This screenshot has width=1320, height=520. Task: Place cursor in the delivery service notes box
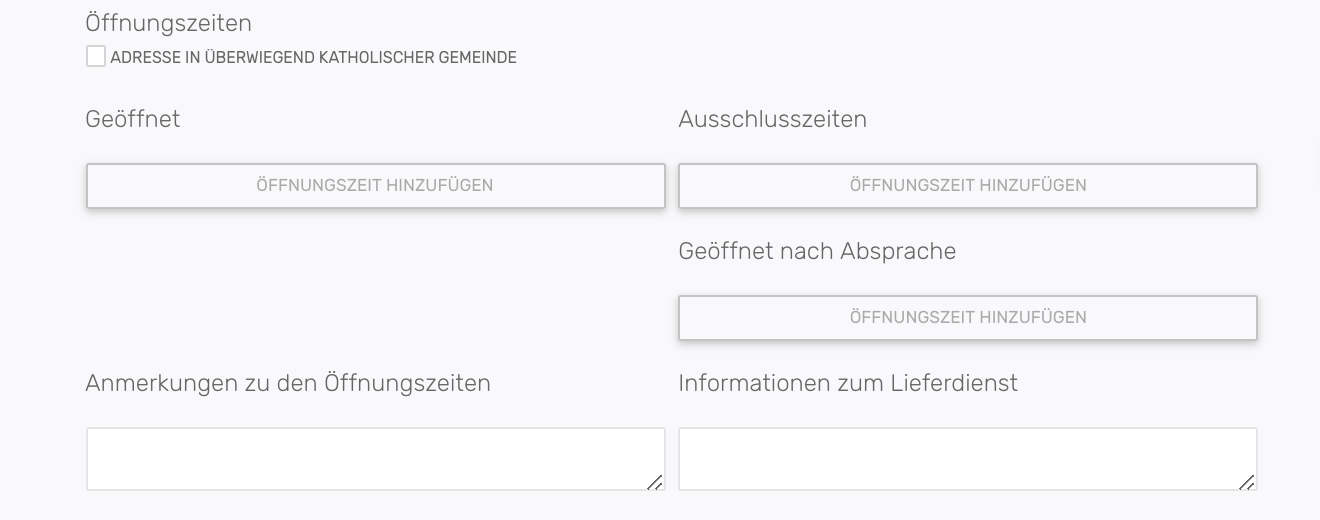(967, 459)
